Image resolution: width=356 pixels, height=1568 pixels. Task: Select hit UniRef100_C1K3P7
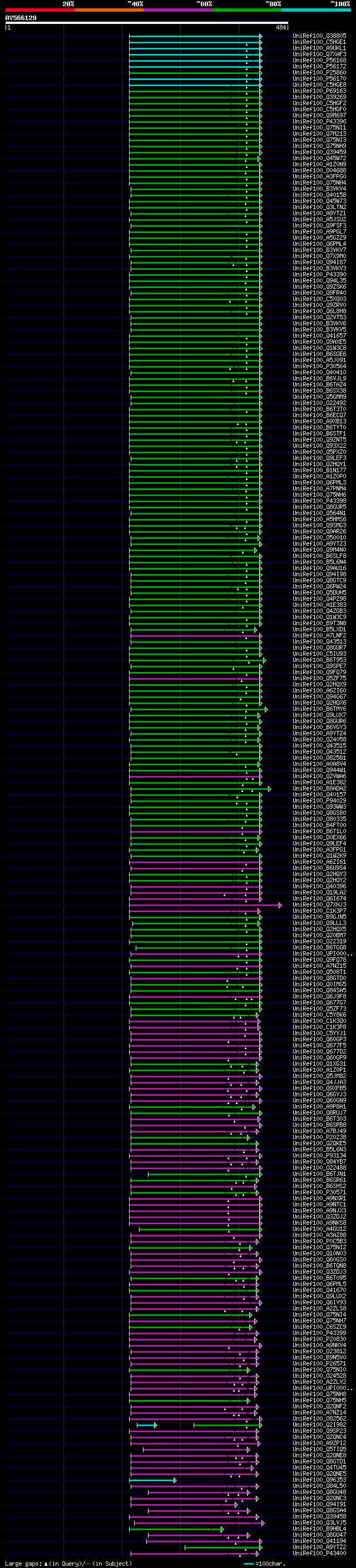(319, 911)
